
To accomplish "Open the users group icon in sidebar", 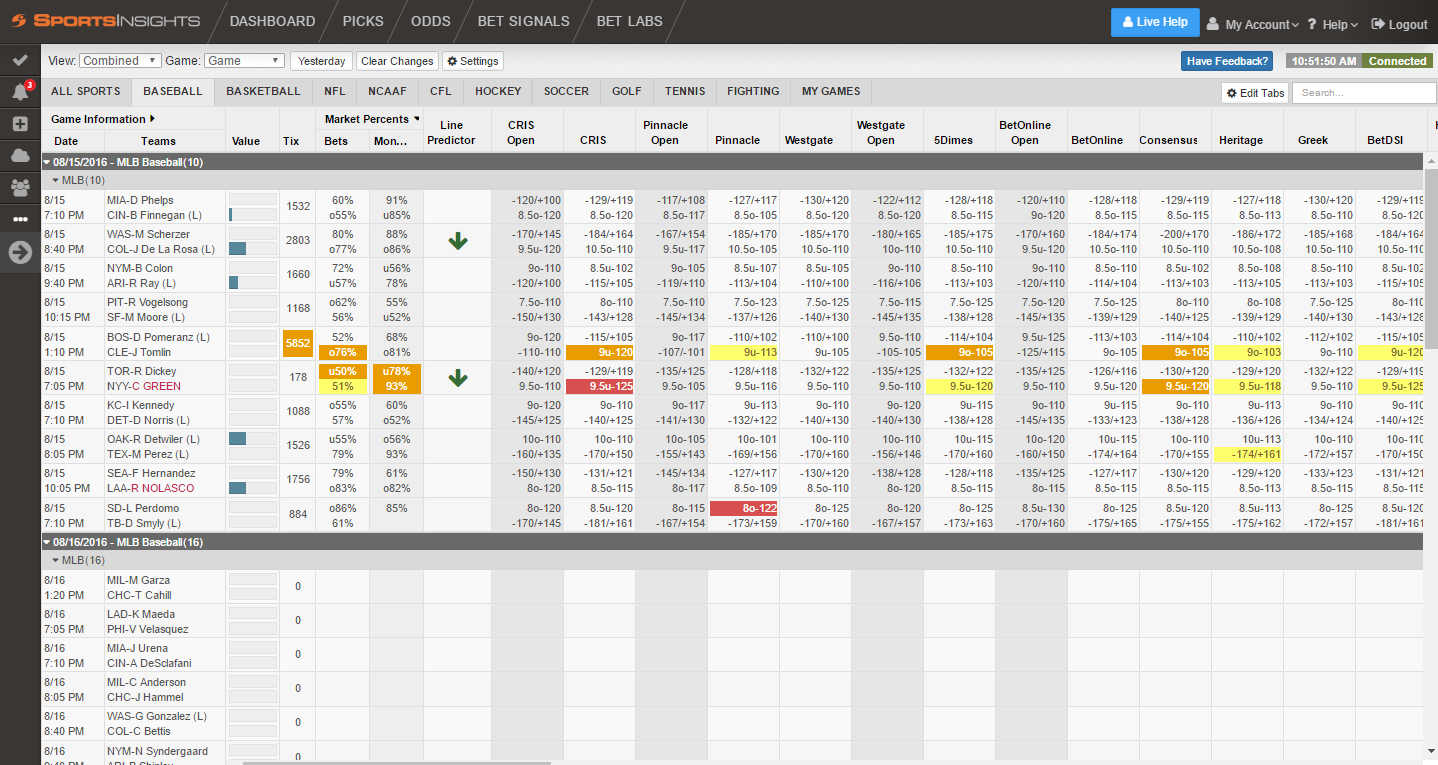I will [20, 187].
